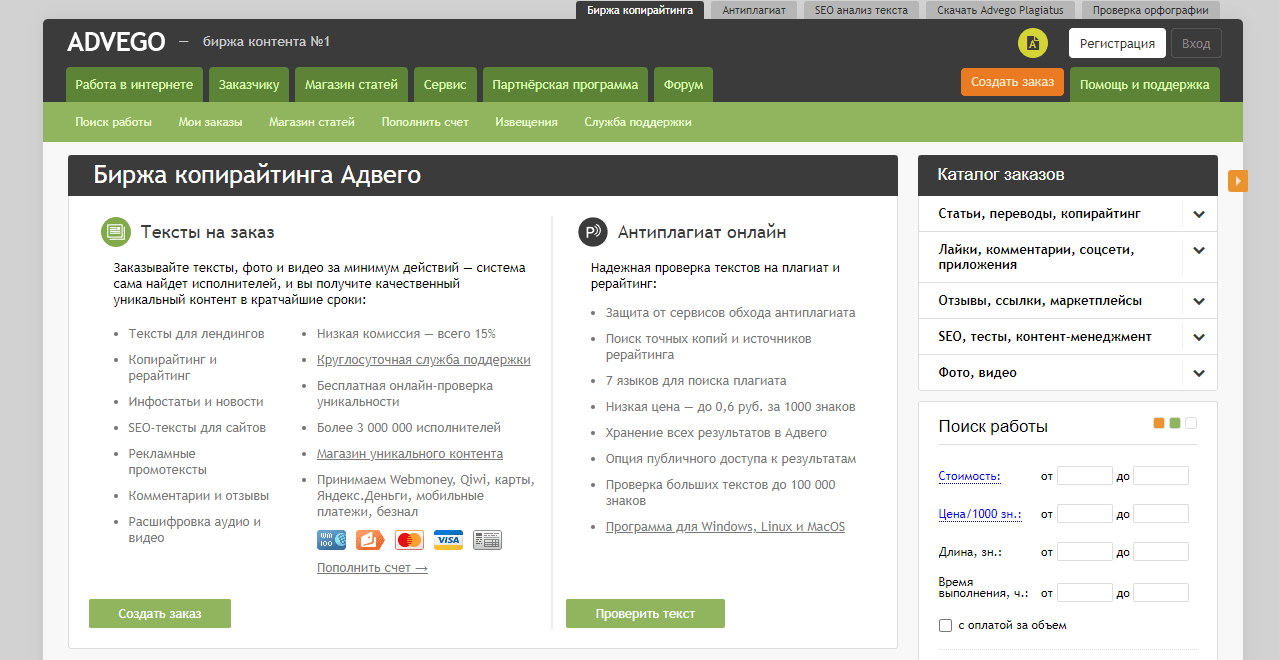Focus the Стоимость 'от' input field
The image size is (1279, 660).
point(1085,476)
